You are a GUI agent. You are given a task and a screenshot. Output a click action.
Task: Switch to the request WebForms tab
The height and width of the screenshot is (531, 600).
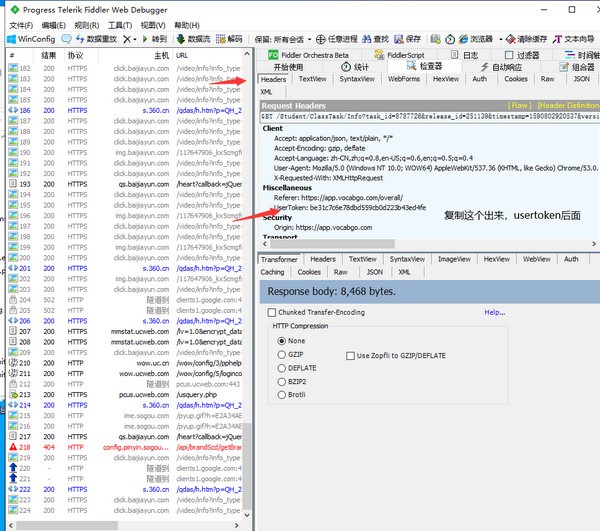click(404, 78)
